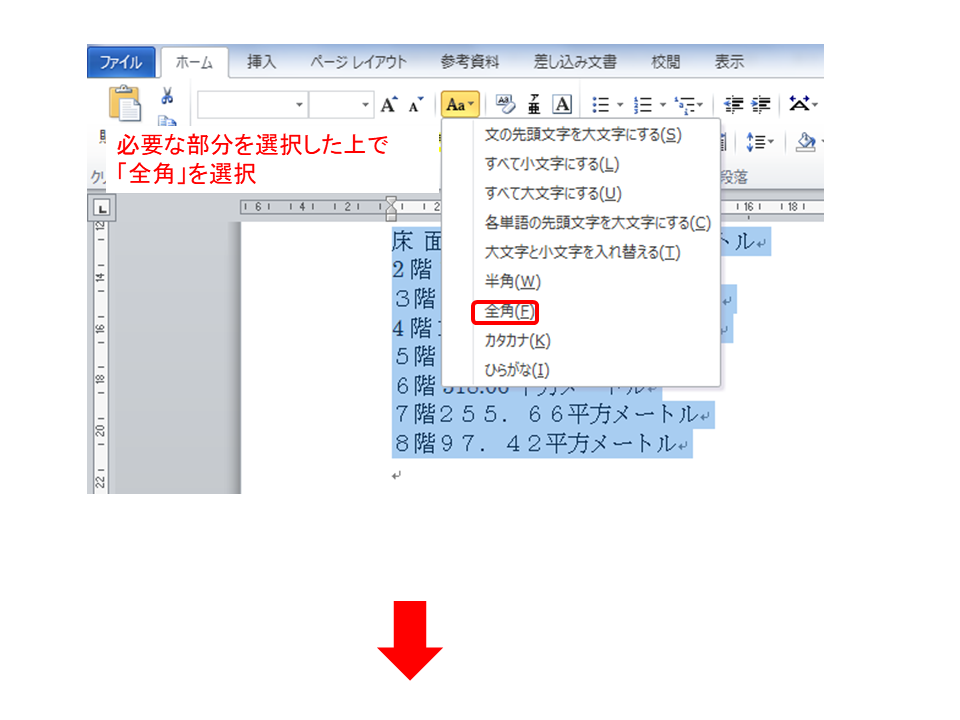
Task: Open the shading paint bucket color
Action: pyautogui.click(x=804, y=142)
